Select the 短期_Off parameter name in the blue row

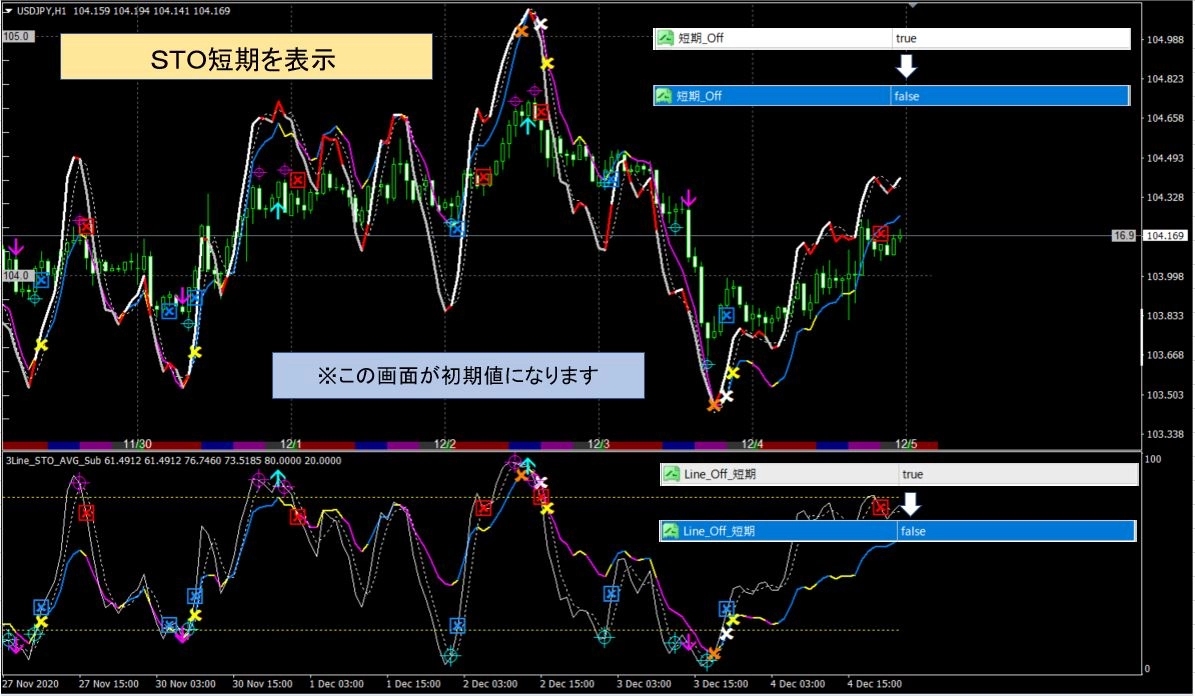699,96
